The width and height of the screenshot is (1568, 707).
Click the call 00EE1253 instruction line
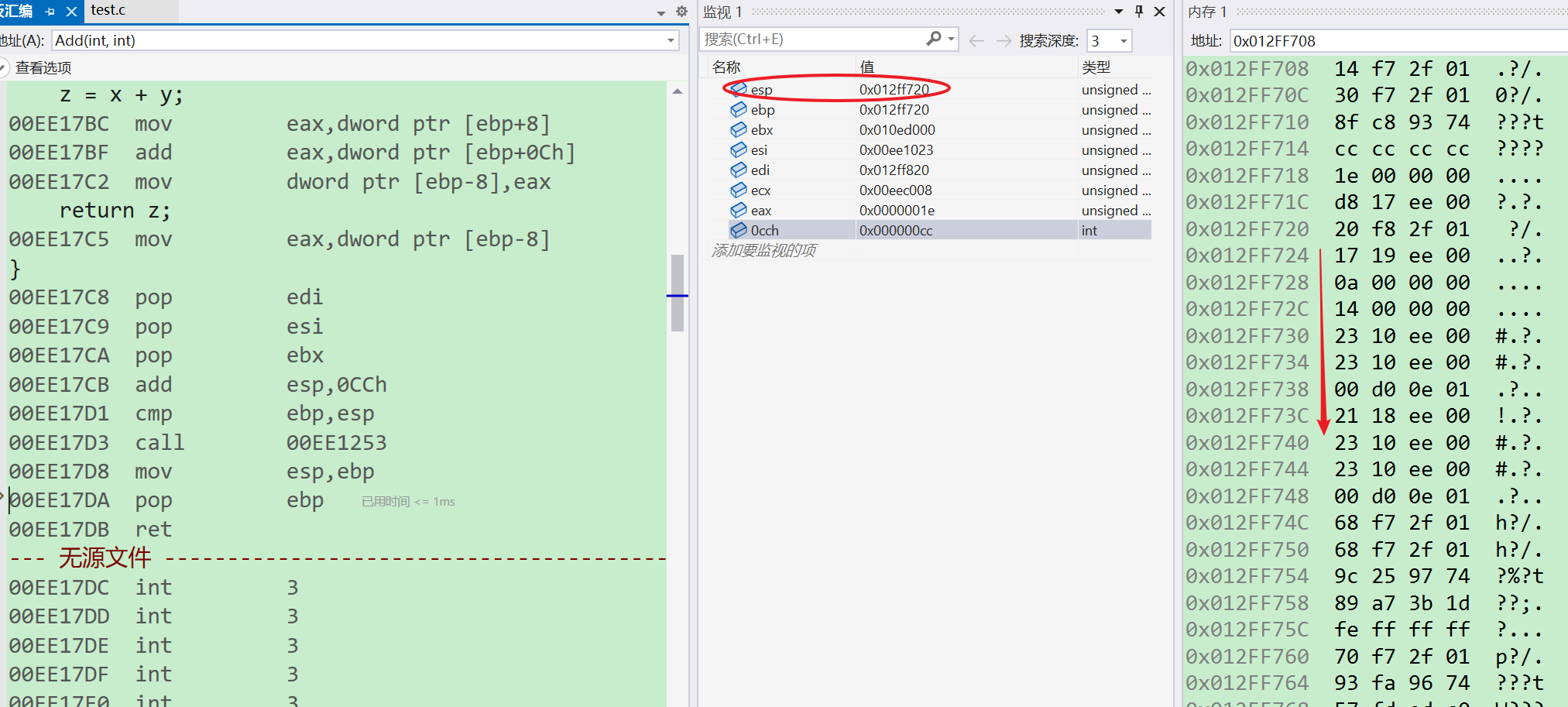197,443
